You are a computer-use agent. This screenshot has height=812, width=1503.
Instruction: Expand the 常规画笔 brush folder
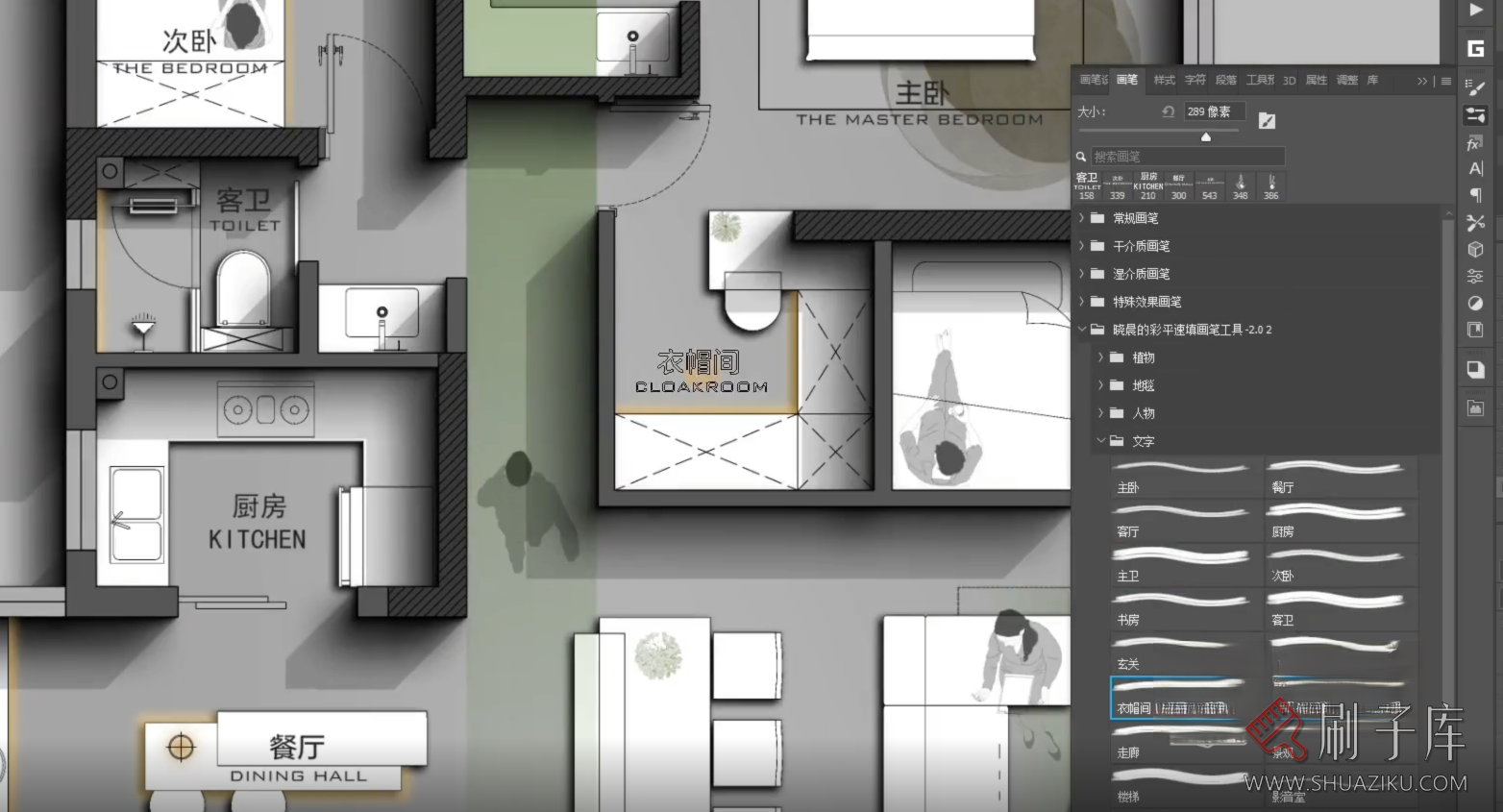click(x=1081, y=218)
